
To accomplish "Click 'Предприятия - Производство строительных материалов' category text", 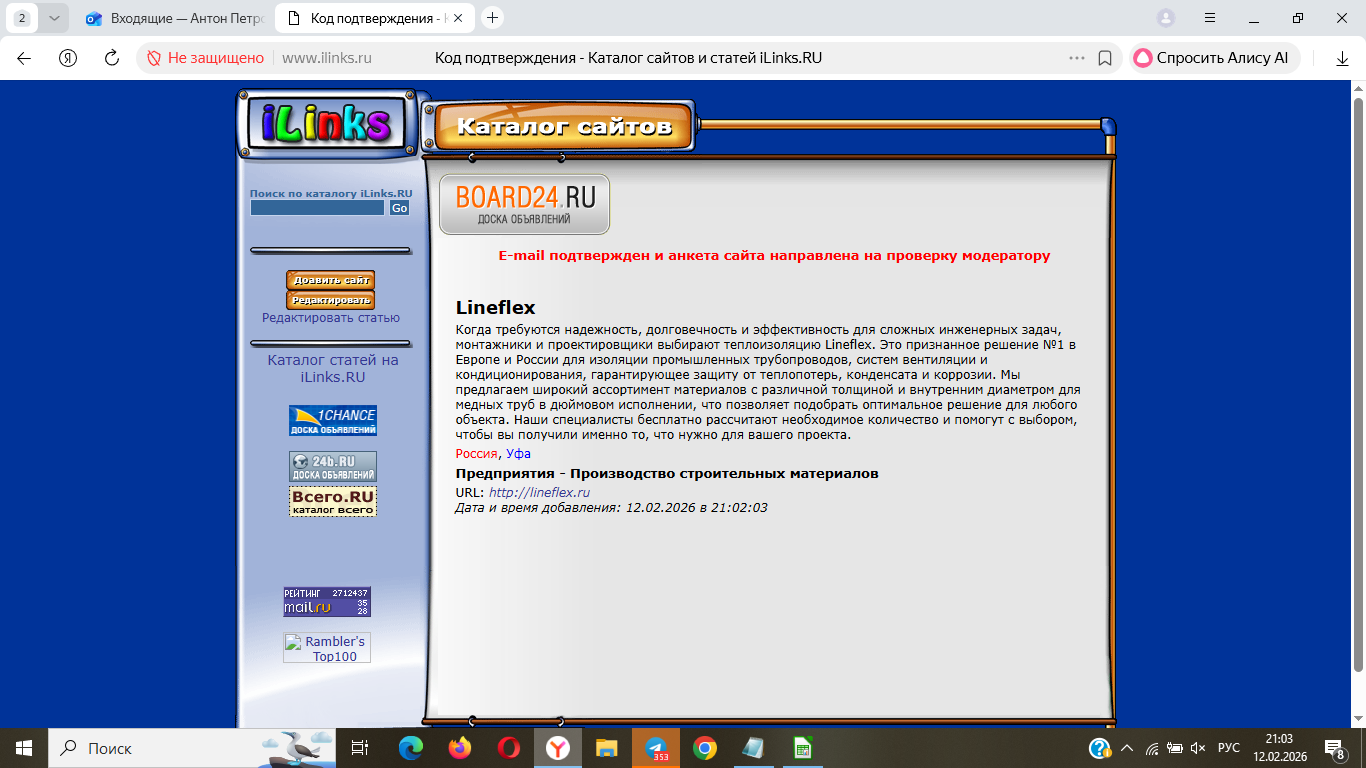I will click(x=667, y=473).
